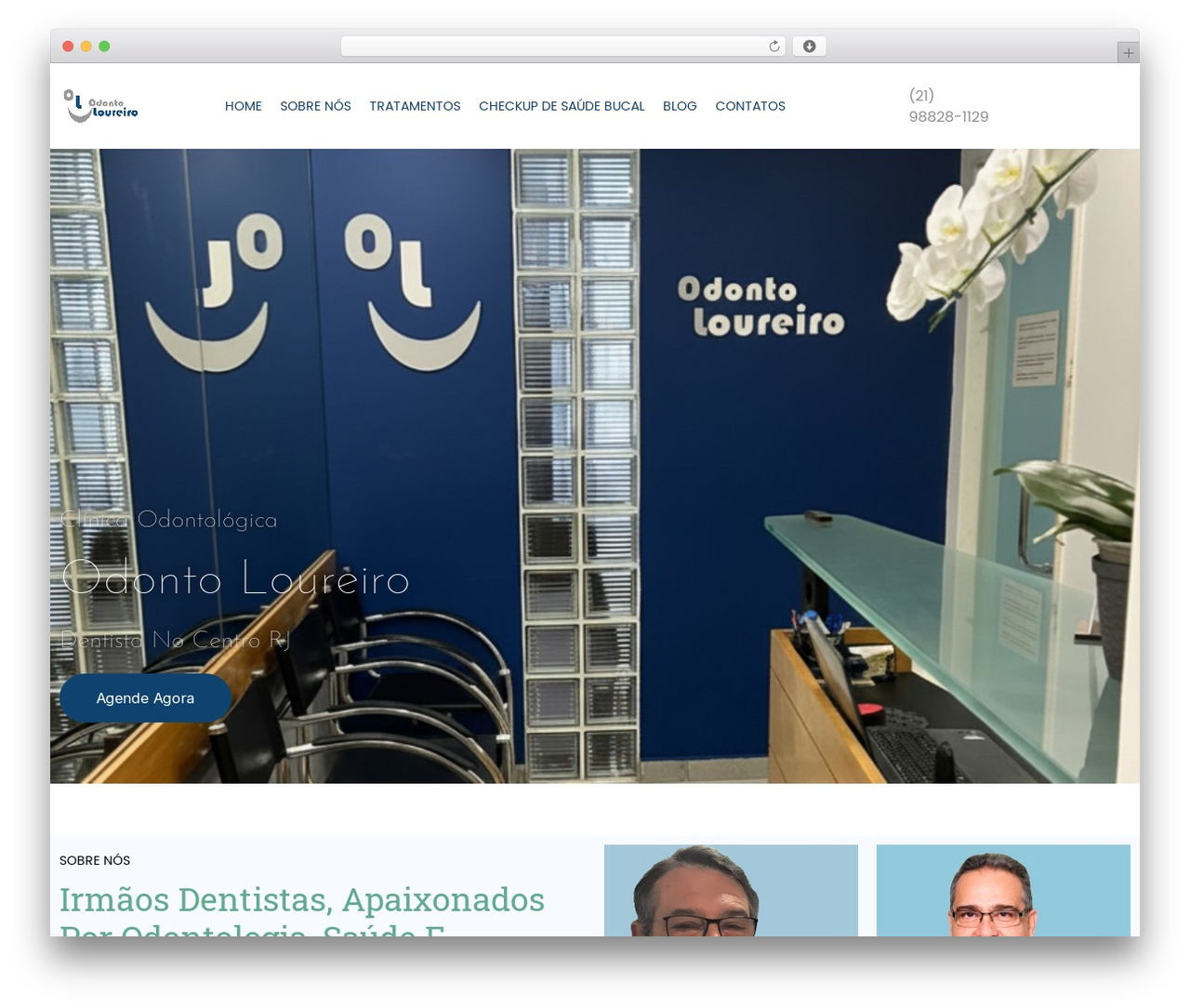Call the phone number (21) 98828-1129
Image resolution: width=1190 pixels, height=1008 pixels.
click(x=948, y=106)
